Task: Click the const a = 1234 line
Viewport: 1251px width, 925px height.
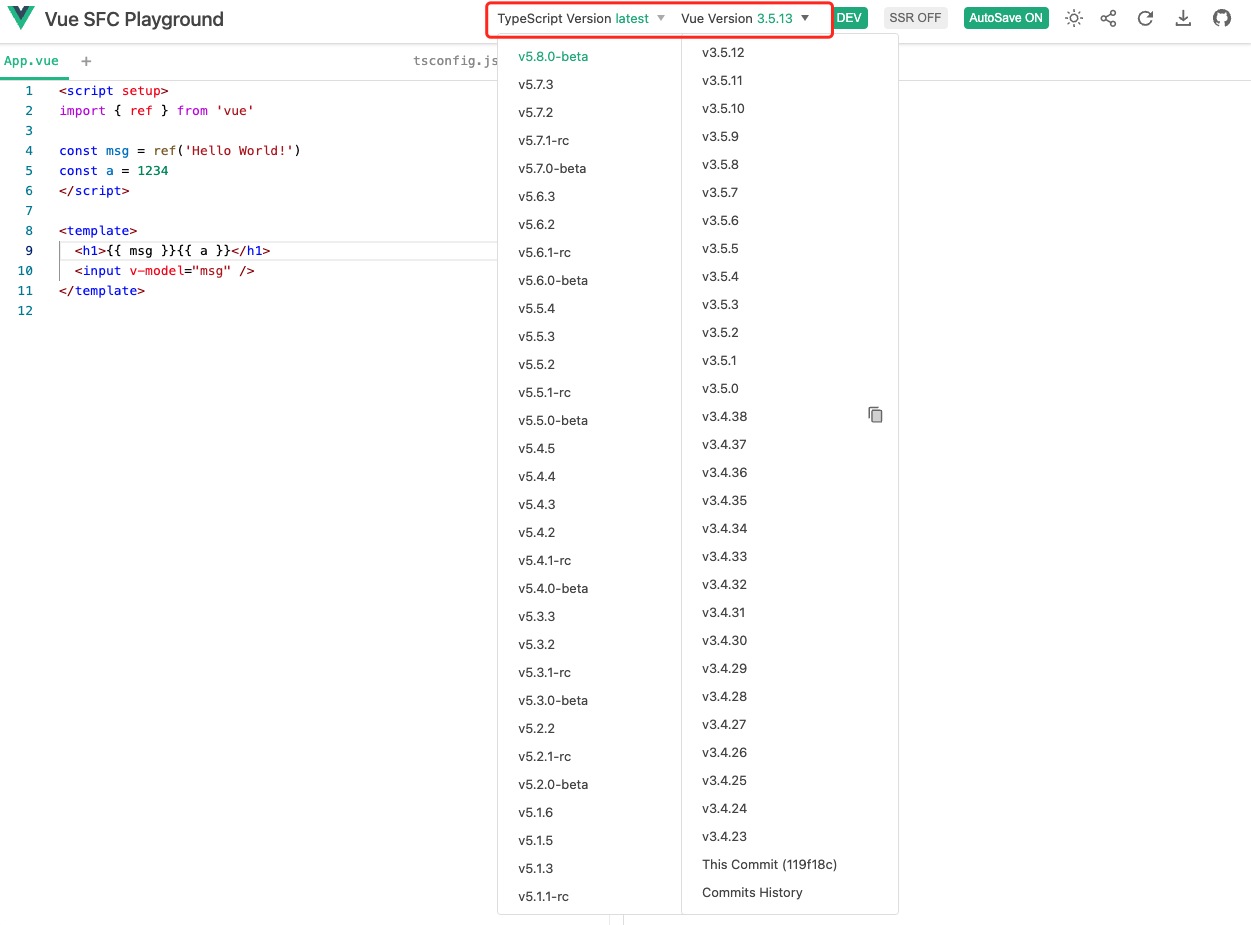Action: pyautogui.click(x=113, y=171)
